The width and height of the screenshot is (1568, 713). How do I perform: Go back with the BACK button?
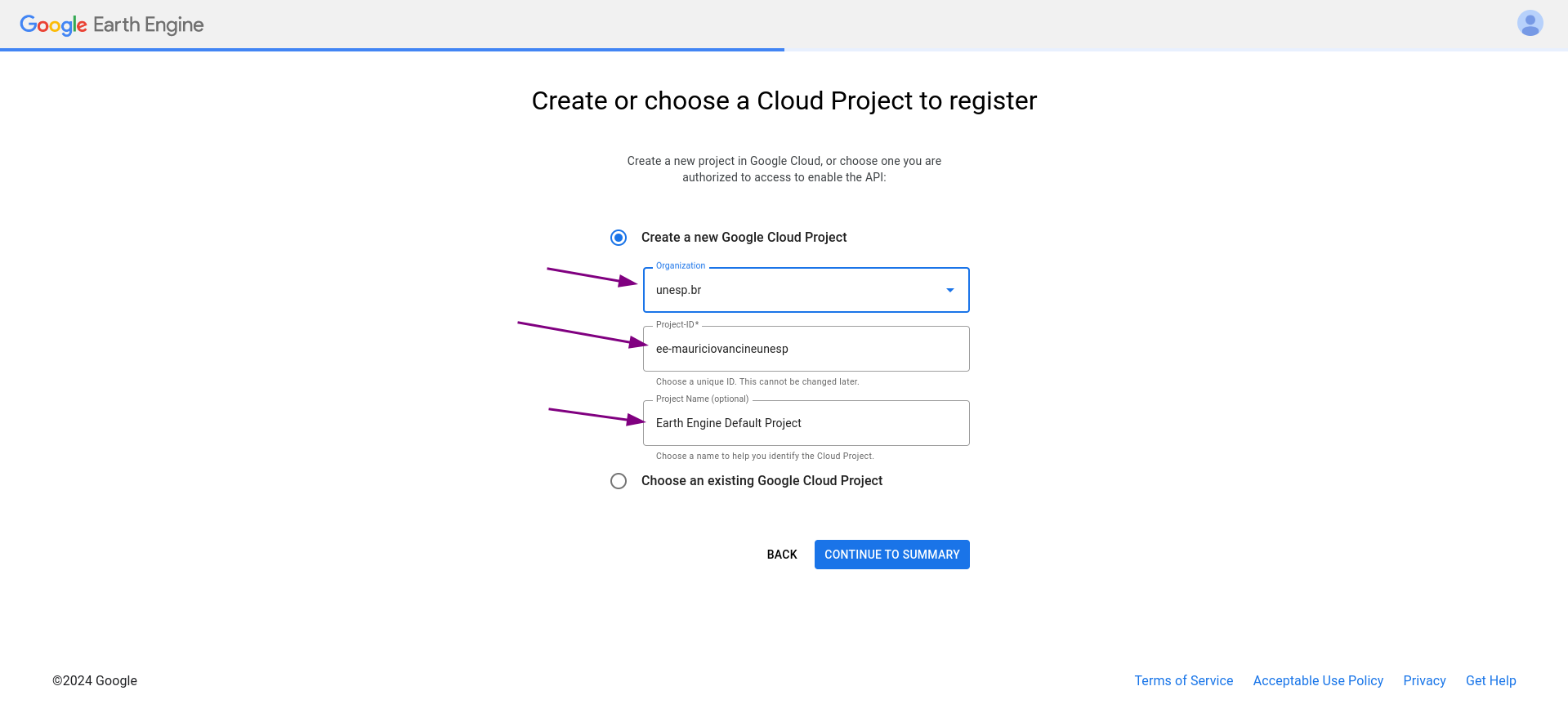[x=782, y=555]
